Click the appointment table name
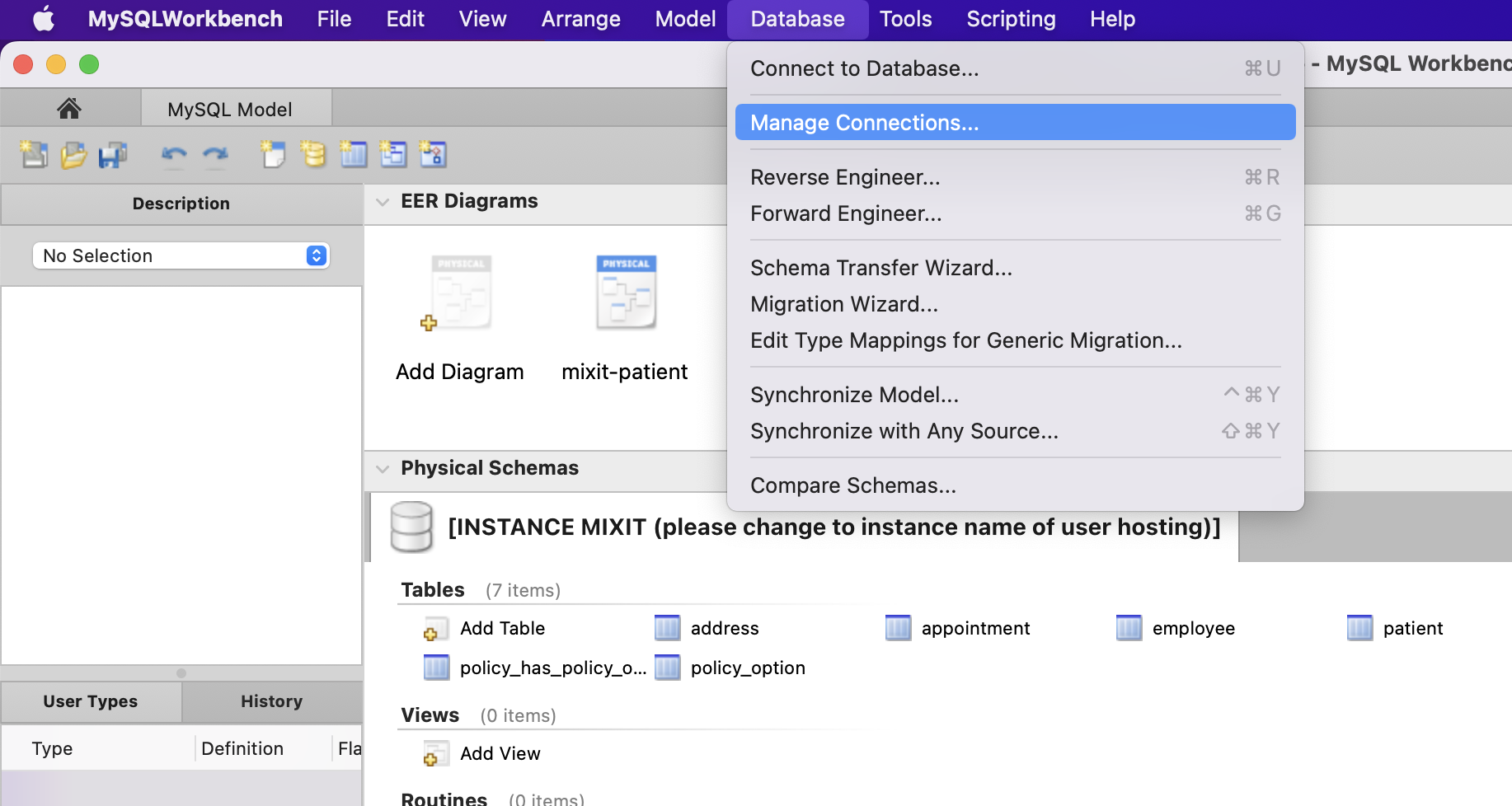This screenshot has height=806, width=1512. (x=976, y=628)
